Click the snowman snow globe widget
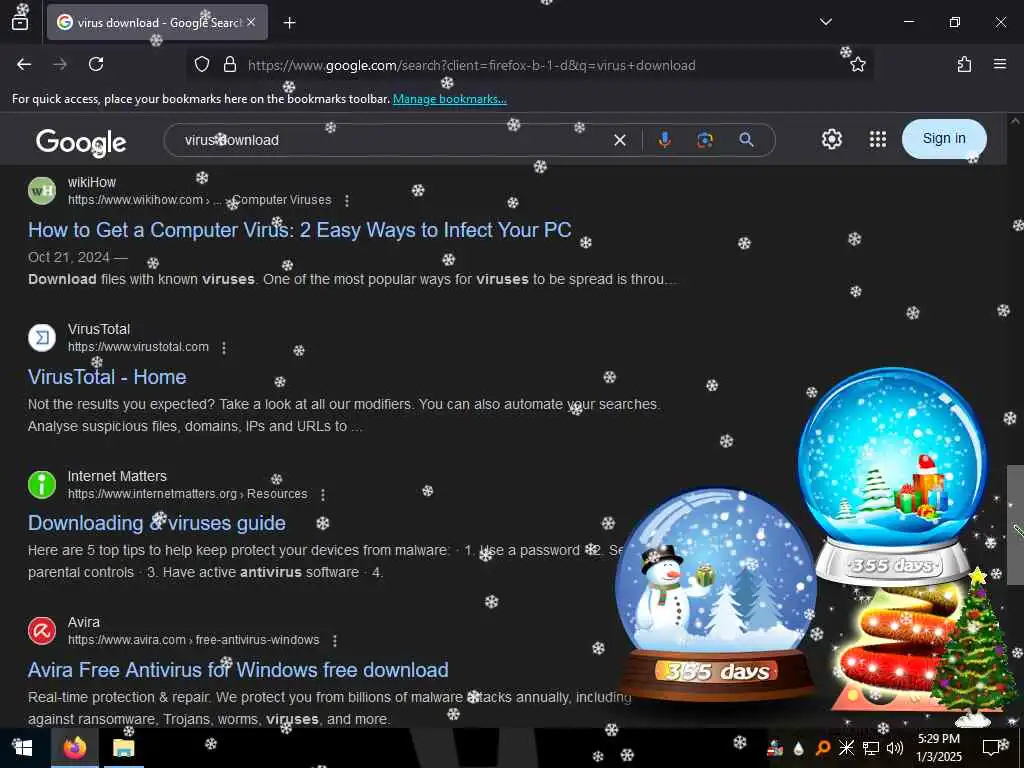 coord(716,594)
